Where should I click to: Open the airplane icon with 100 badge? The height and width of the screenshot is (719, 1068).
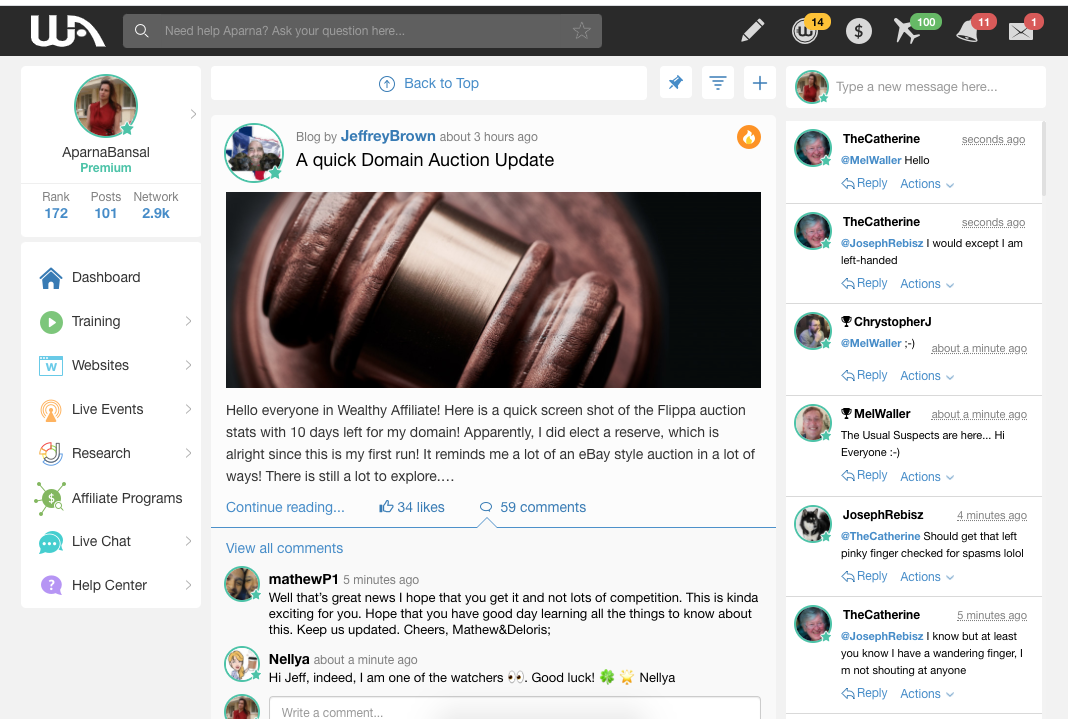pos(907,31)
